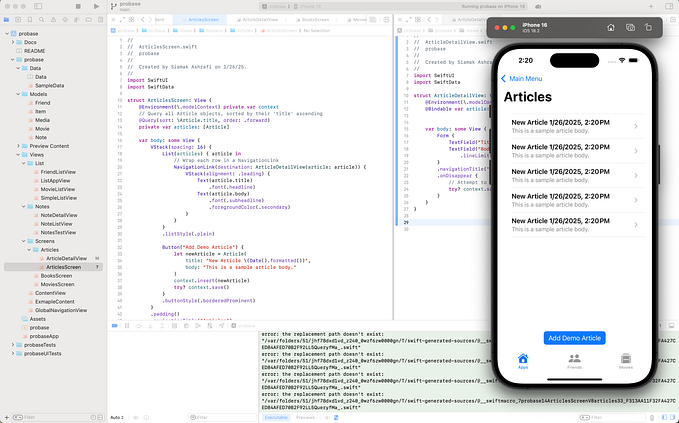Screen dimensions: 679x423
Task: Click the console Filter field
Action: point(613,417)
